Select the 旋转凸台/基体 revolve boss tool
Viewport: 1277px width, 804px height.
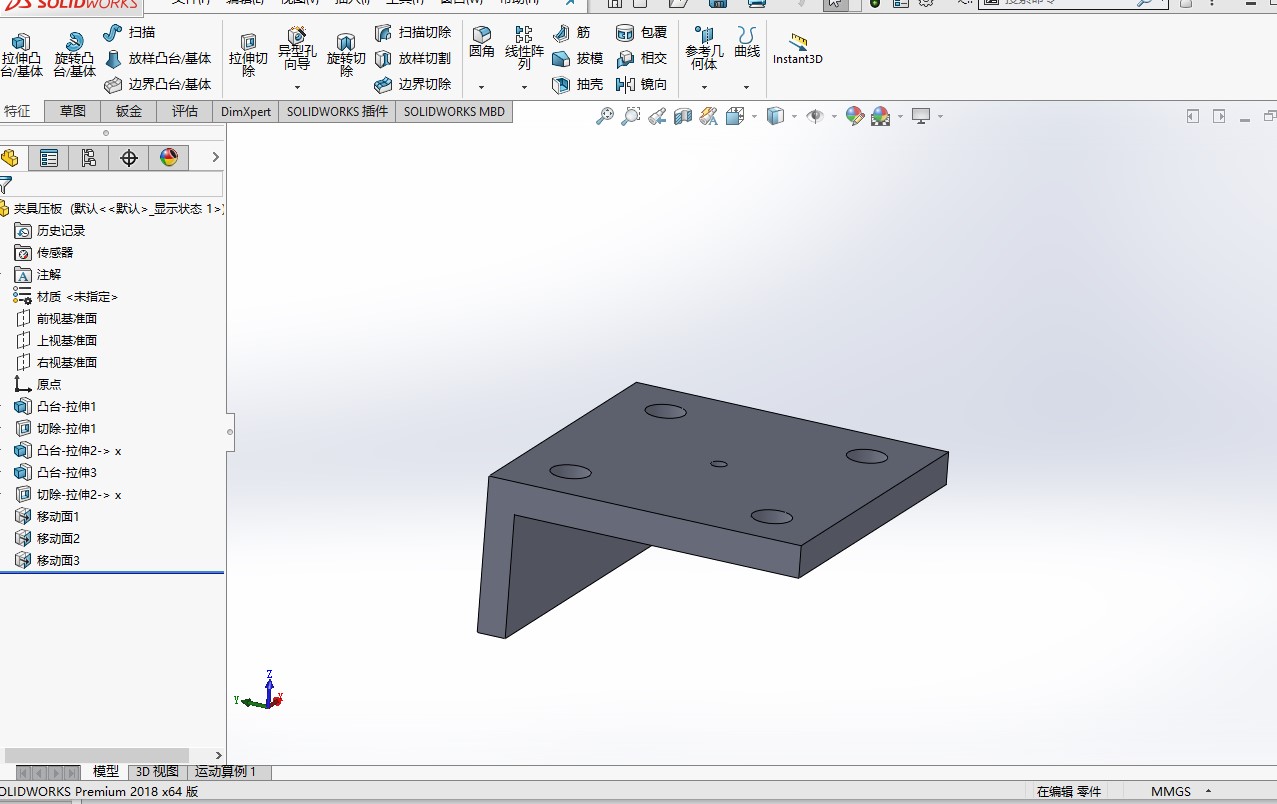coord(74,55)
